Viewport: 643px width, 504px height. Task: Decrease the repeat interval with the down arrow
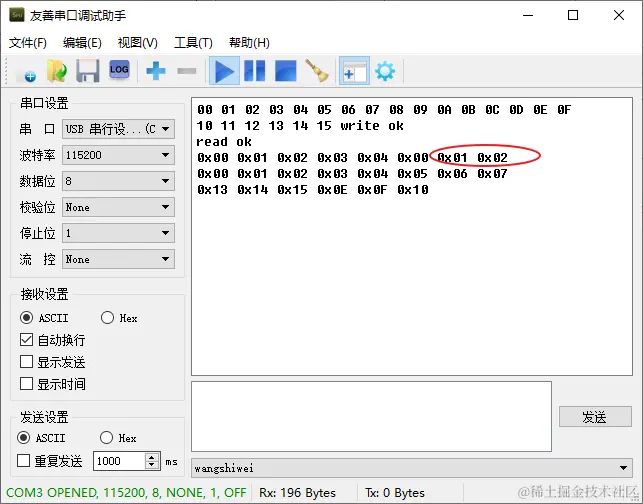tap(152, 465)
